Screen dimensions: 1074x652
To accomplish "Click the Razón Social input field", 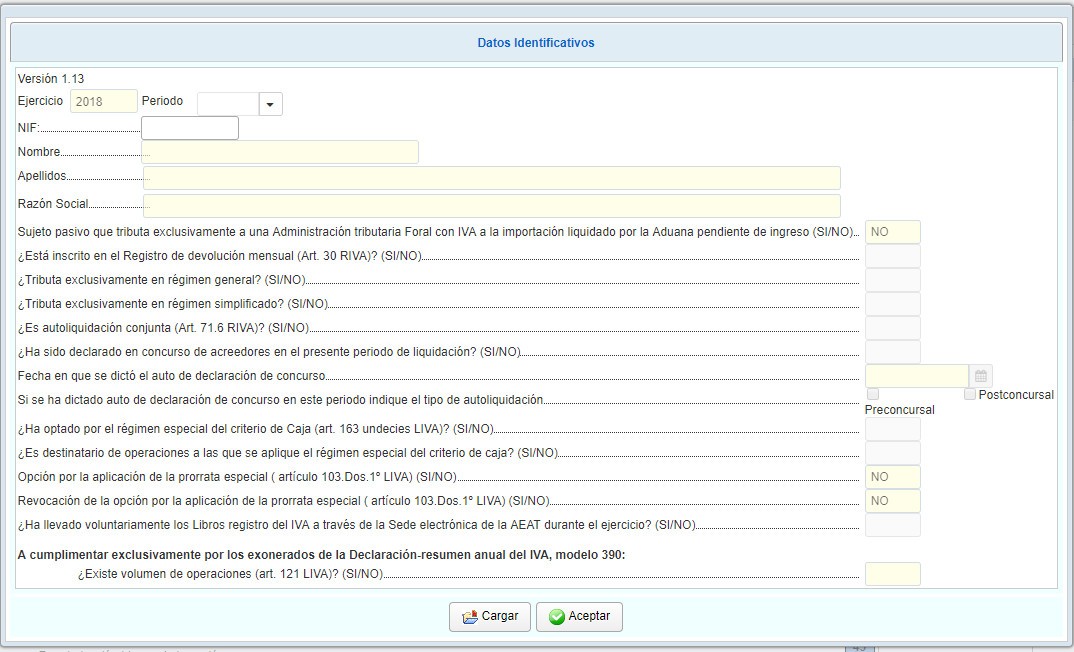I will tap(491, 206).
